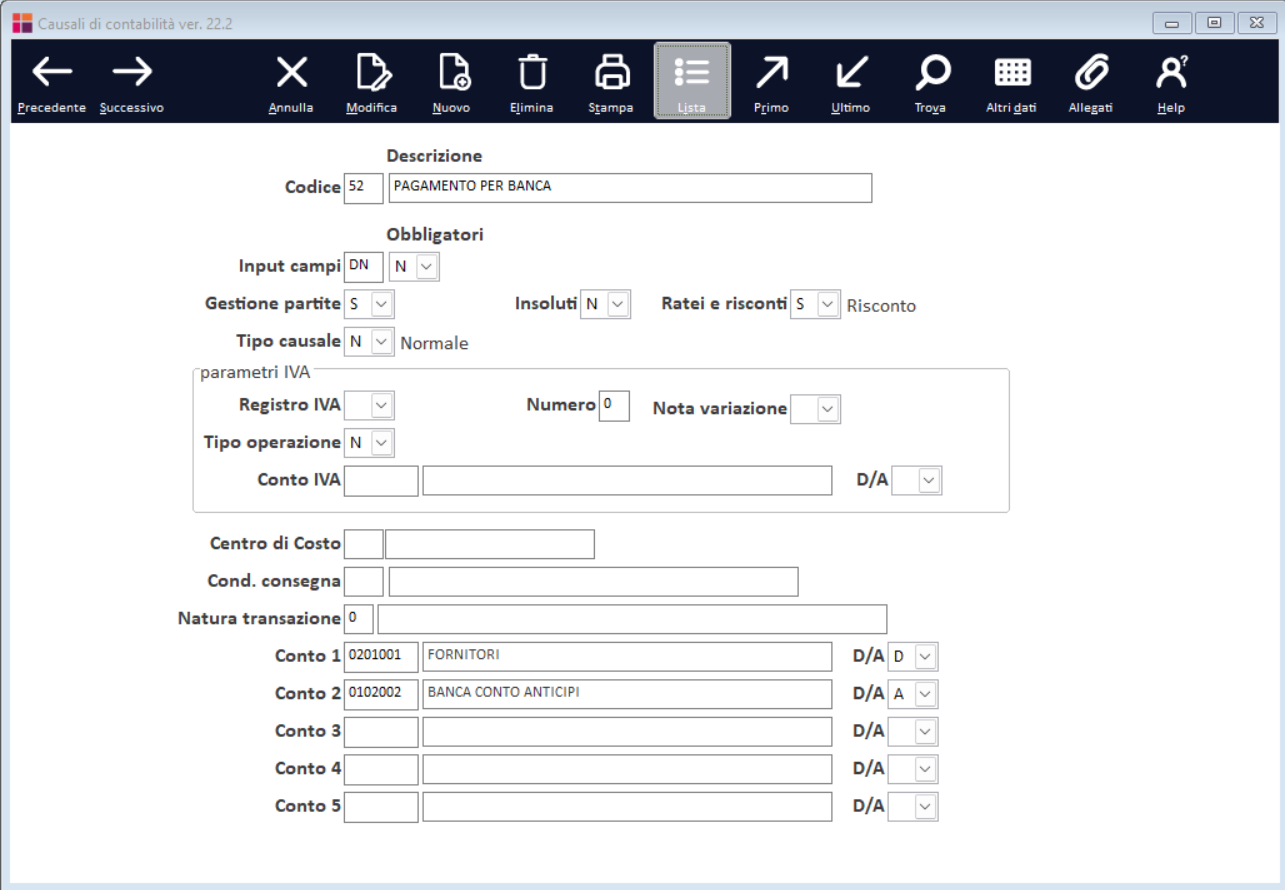Go to the Successivo record arrow

click(132, 73)
